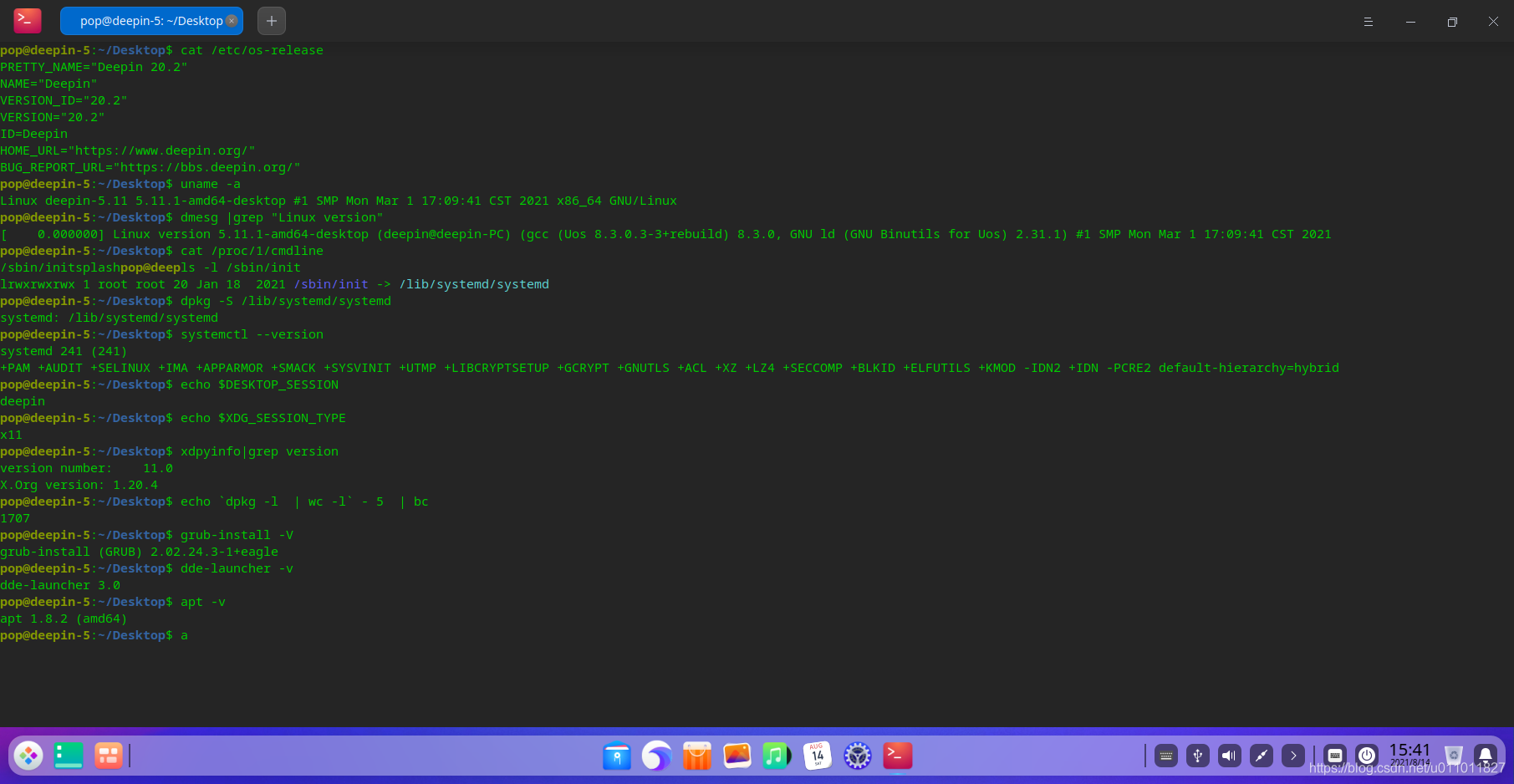Open the launcher from the dock

(x=28, y=756)
